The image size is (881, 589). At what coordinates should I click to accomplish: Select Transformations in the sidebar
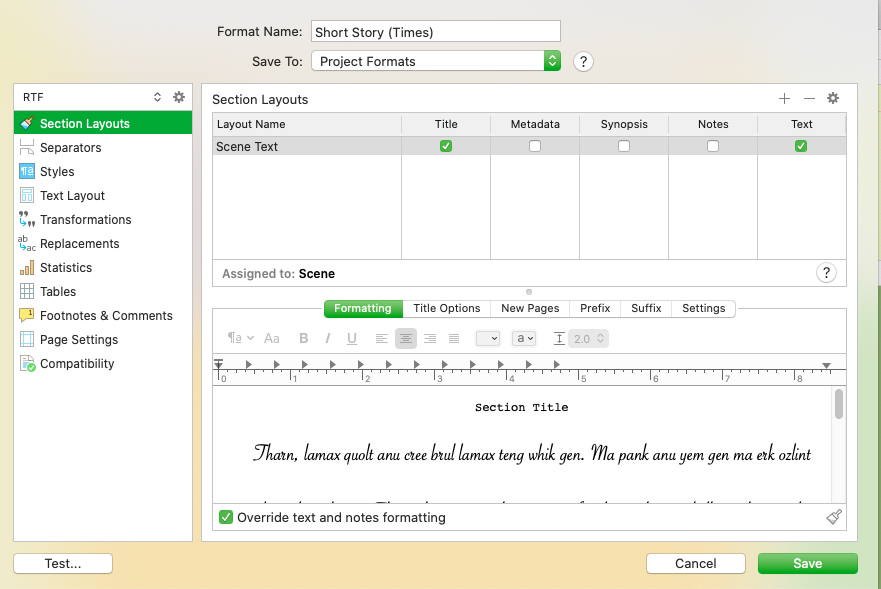pos(85,220)
